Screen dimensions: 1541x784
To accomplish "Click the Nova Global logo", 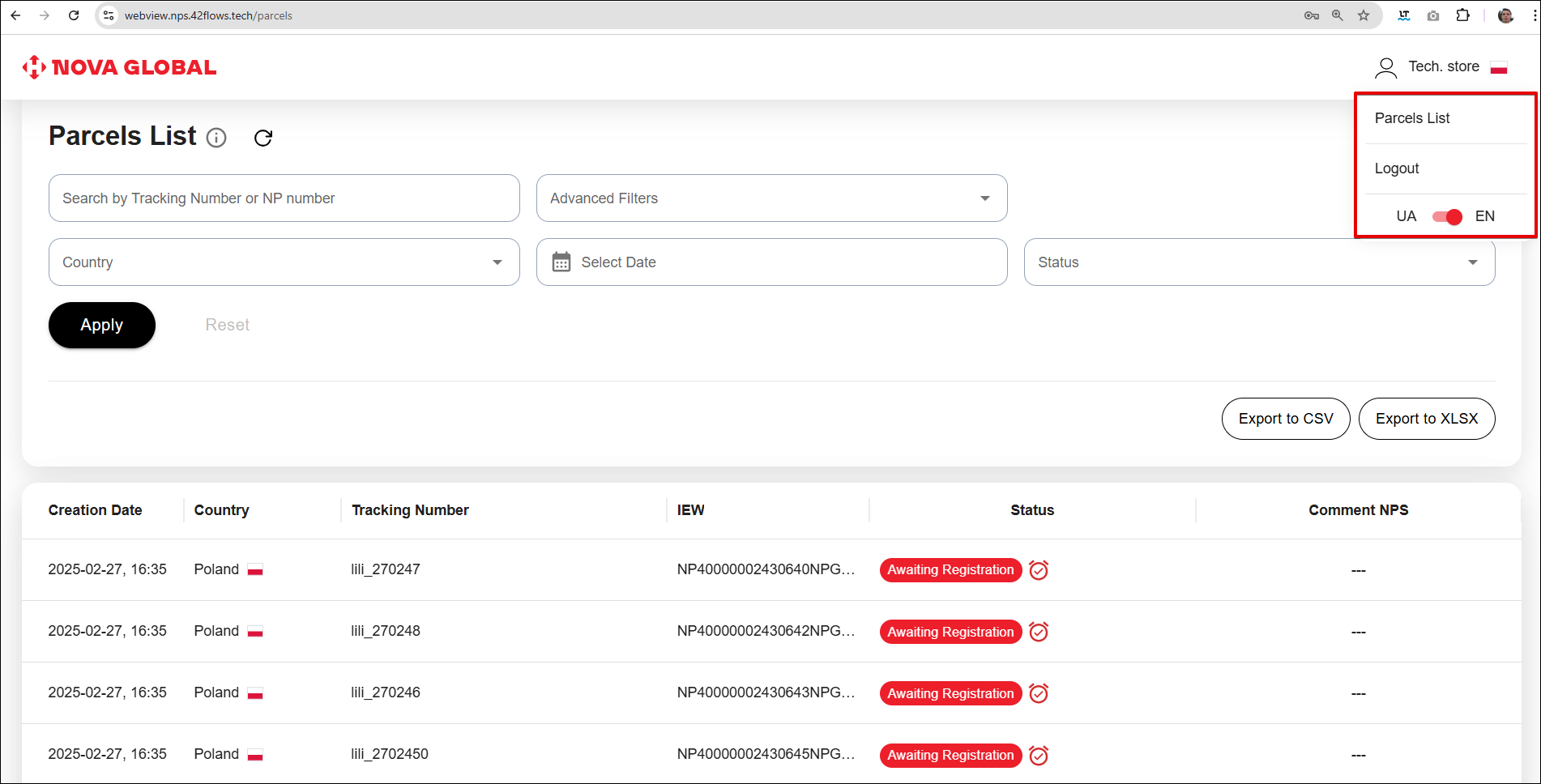I will click(x=119, y=67).
